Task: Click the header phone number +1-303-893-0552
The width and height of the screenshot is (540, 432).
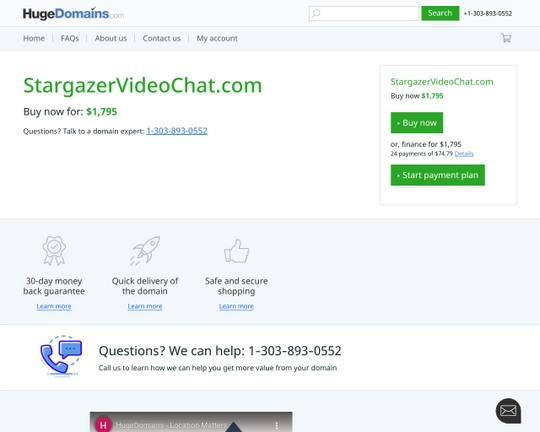Action: tap(488, 13)
